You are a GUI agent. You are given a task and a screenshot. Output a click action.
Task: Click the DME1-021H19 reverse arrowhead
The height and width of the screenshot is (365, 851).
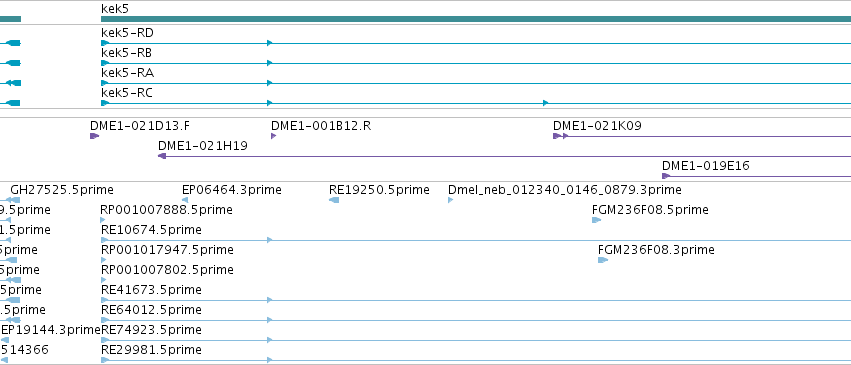point(162,156)
